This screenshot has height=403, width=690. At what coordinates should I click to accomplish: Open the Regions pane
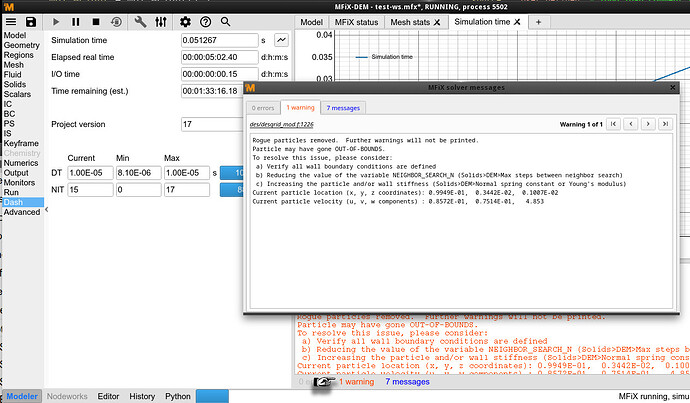point(18,55)
